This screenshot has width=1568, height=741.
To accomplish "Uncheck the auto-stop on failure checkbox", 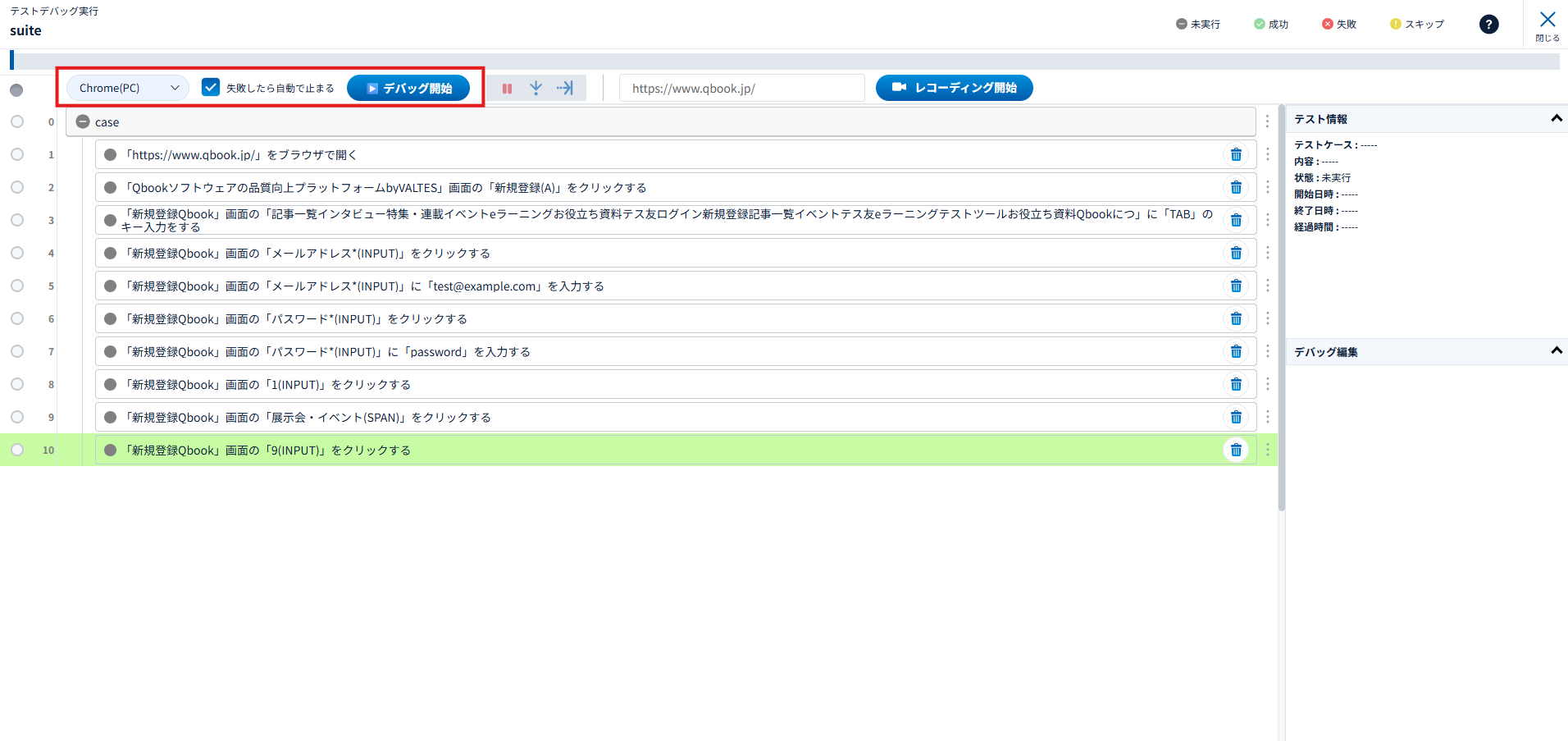I will click(x=211, y=88).
